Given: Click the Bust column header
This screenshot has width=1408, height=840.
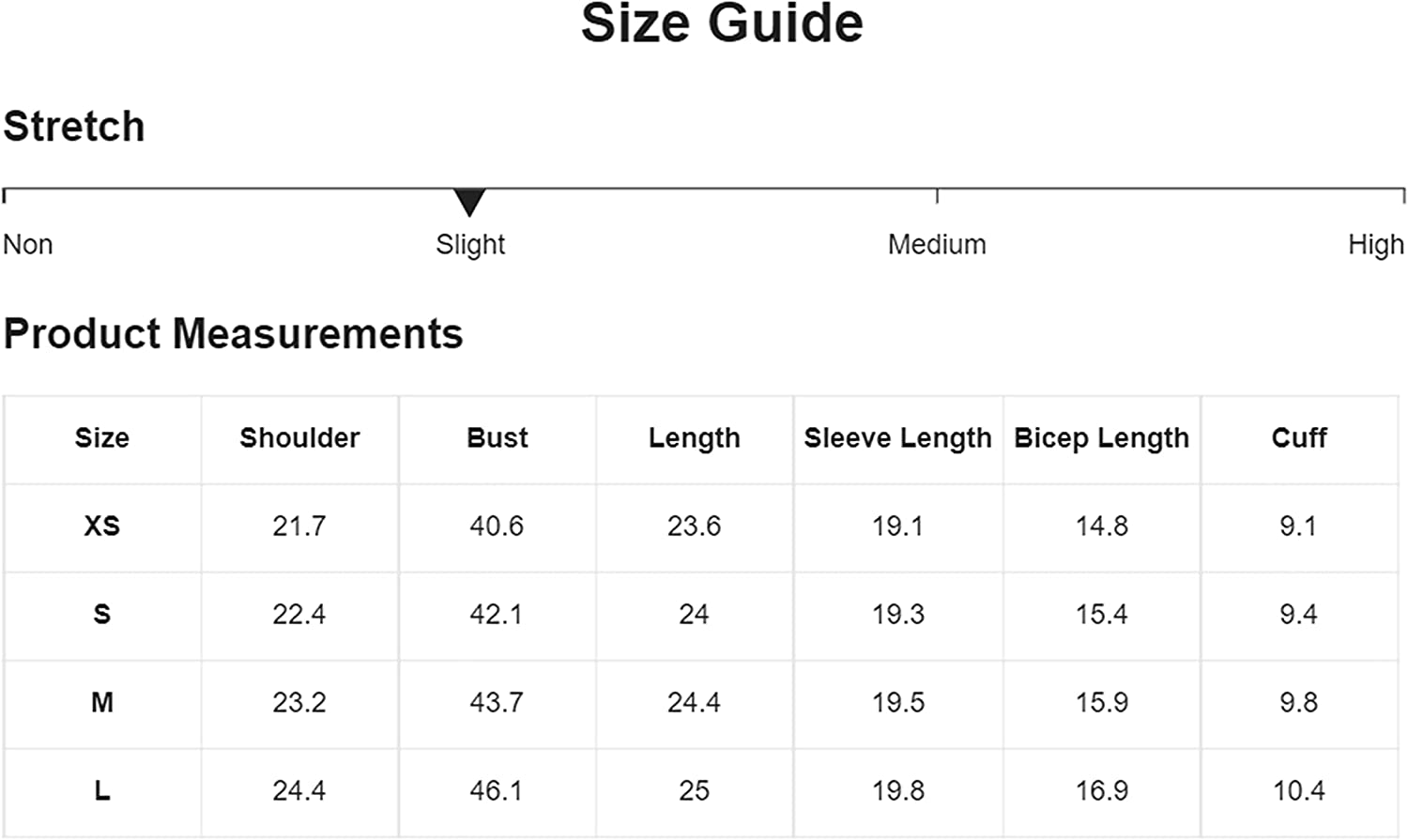Looking at the screenshot, I should click(x=497, y=438).
